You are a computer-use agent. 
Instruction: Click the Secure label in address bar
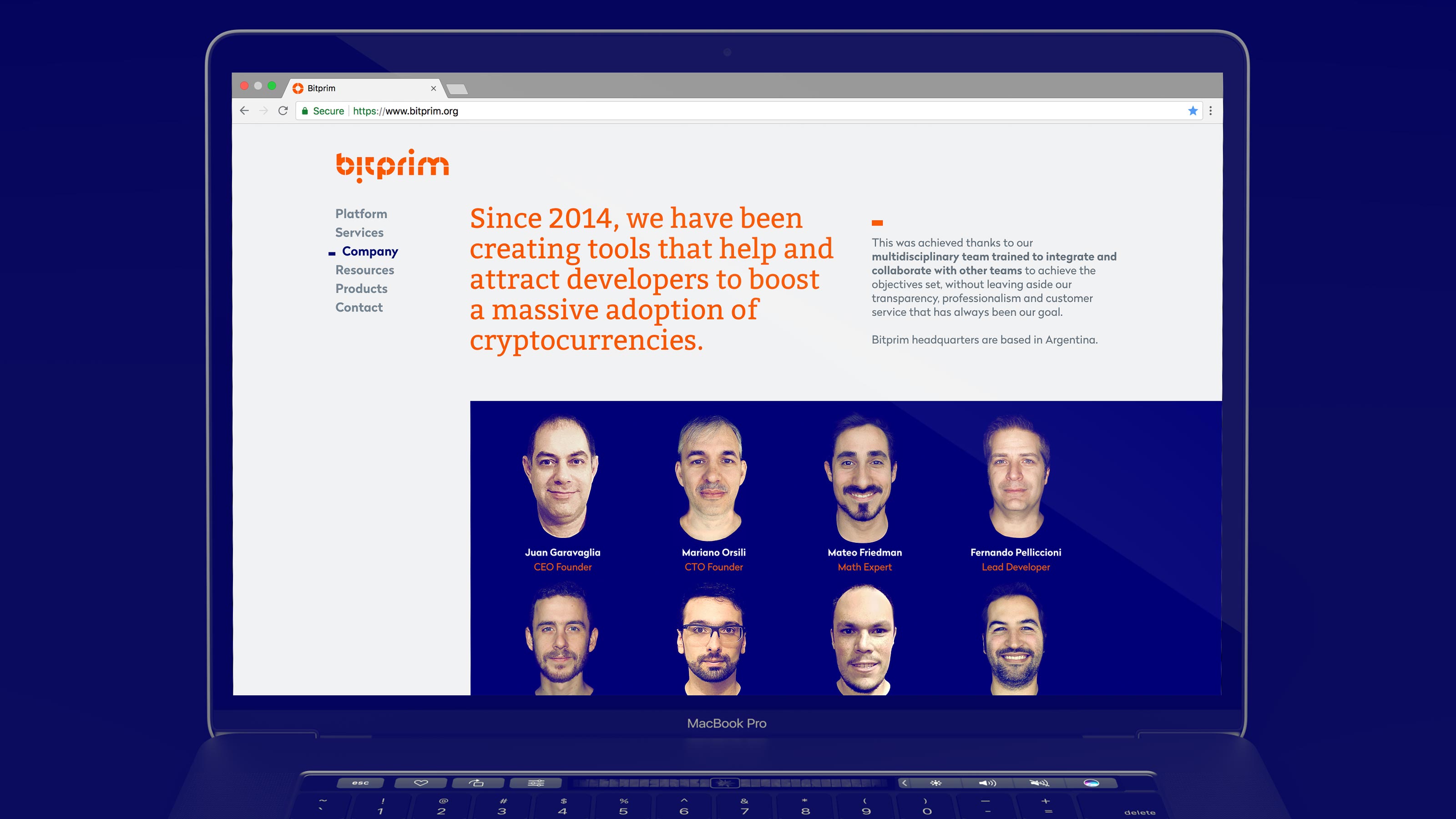[329, 111]
